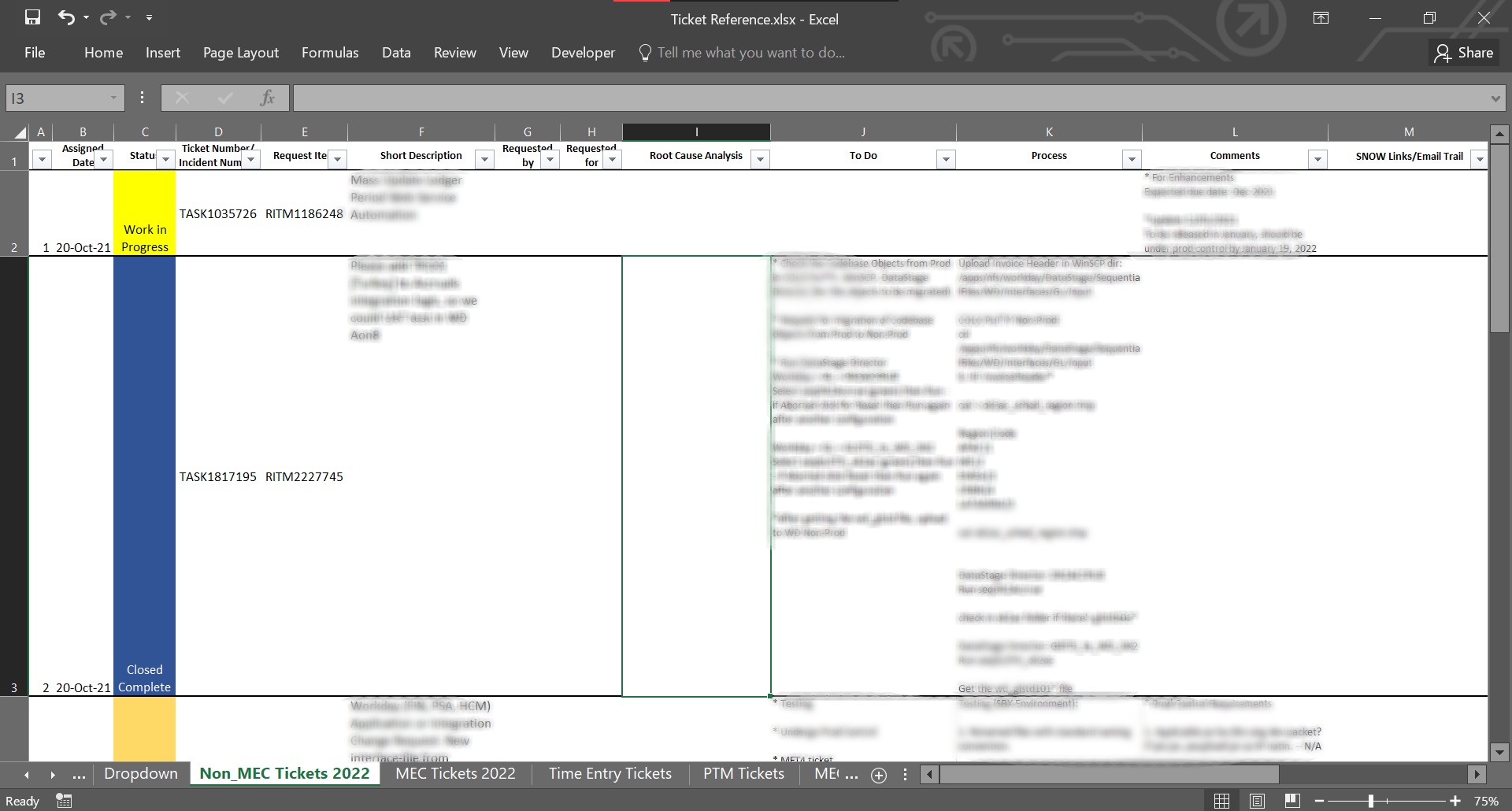This screenshot has width=1512, height=811.
Task: Save the workbook with the floppy icon
Action: pos(32,17)
